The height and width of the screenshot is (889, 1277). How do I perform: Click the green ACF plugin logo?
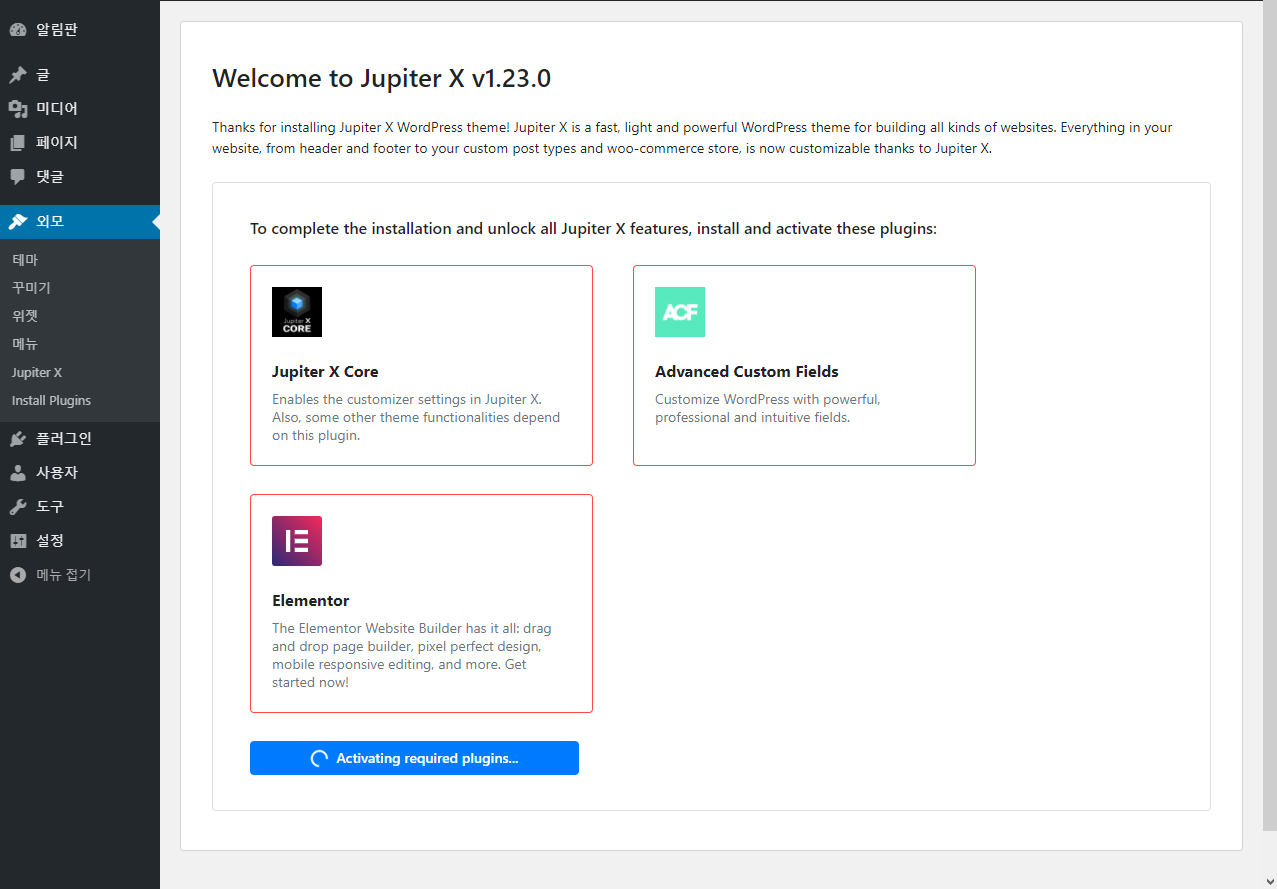pos(680,312)
